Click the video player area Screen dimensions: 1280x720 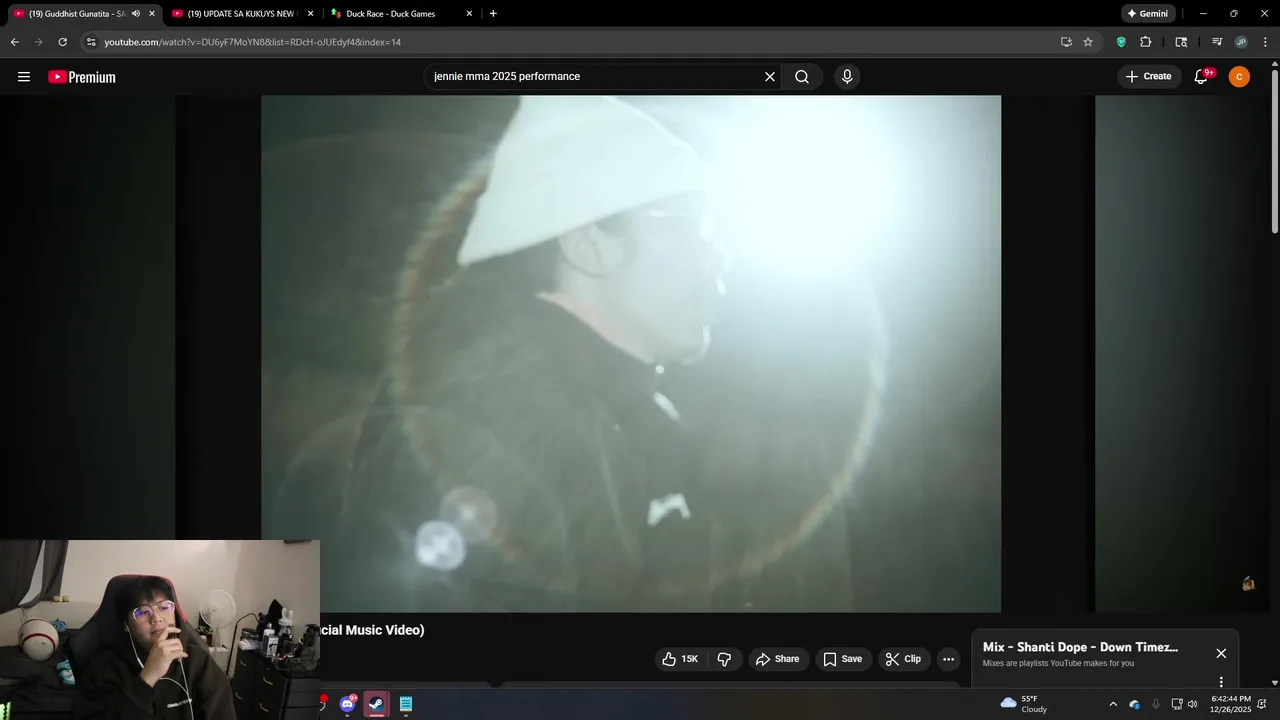[x=631, y=353]
